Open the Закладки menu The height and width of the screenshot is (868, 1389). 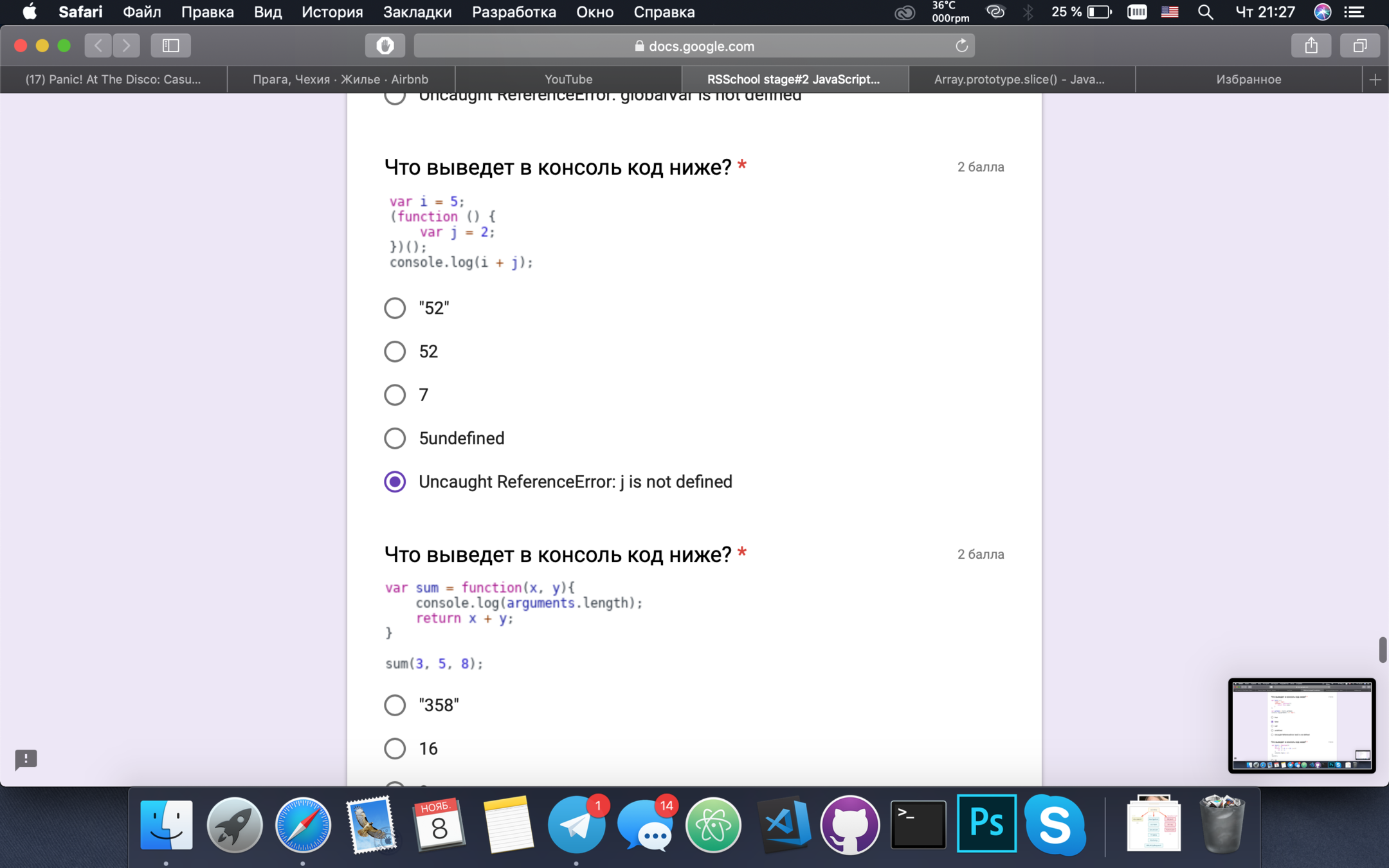pyautogui.click(x=417, y=12)
